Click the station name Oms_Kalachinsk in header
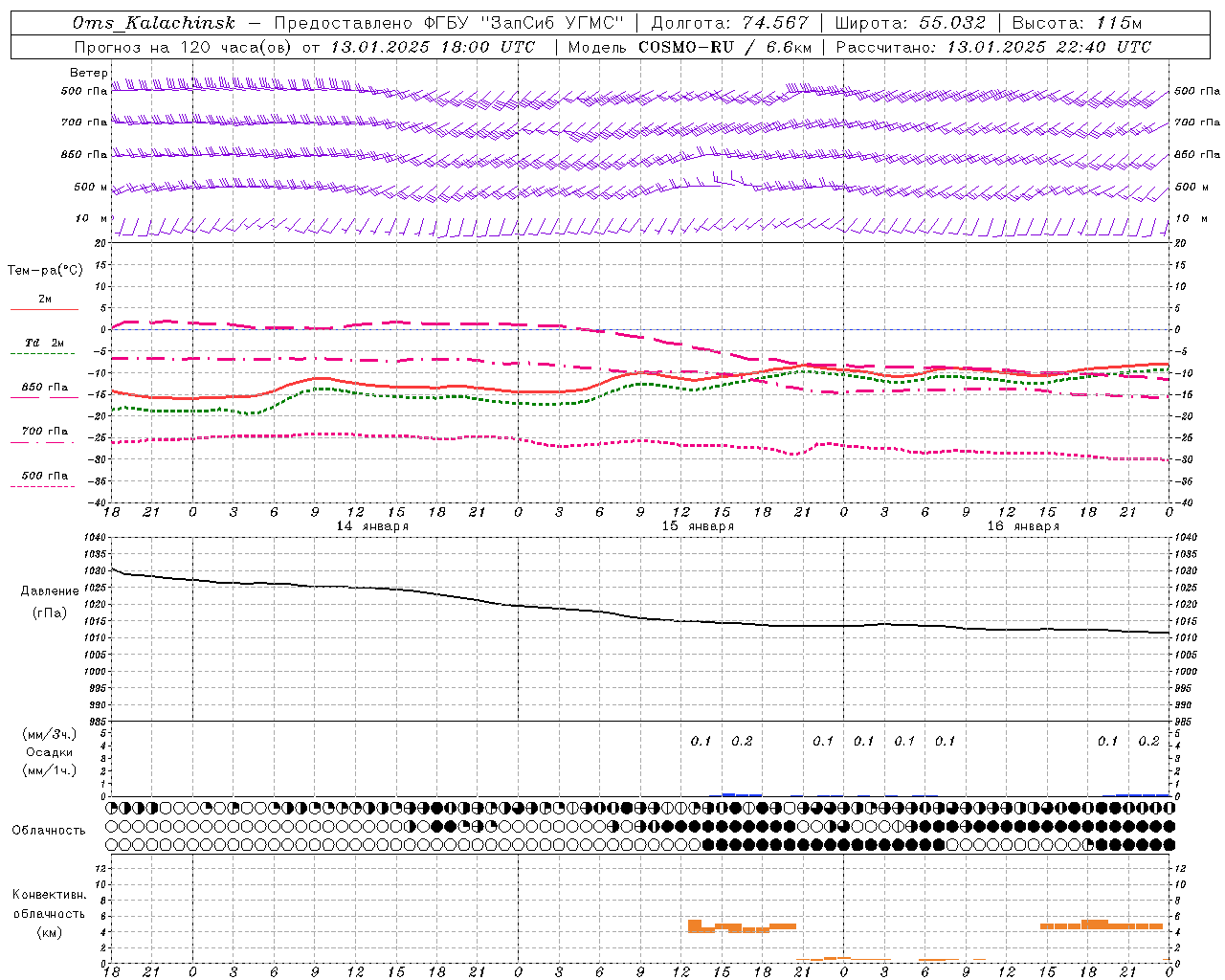Viewport: 1225px width, 980px height. [154, 23]
